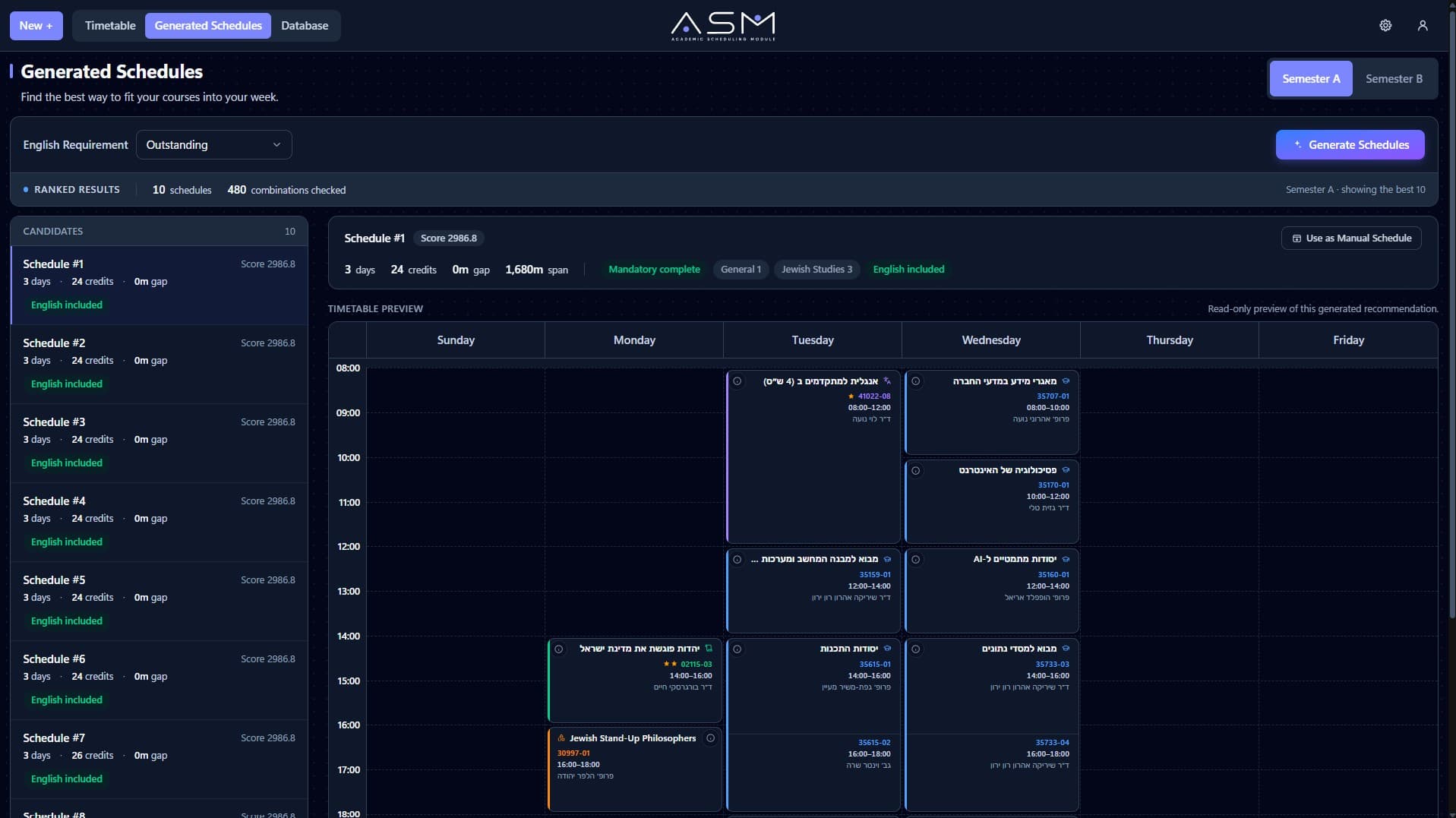Click info icon on course 02115-03 card

pos(558,649)
